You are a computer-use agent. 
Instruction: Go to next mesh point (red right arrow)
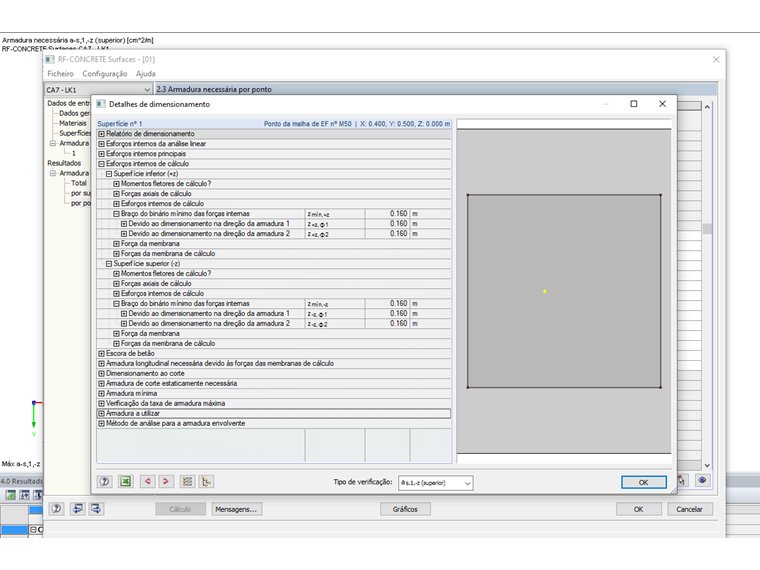(x=166, y=481)
